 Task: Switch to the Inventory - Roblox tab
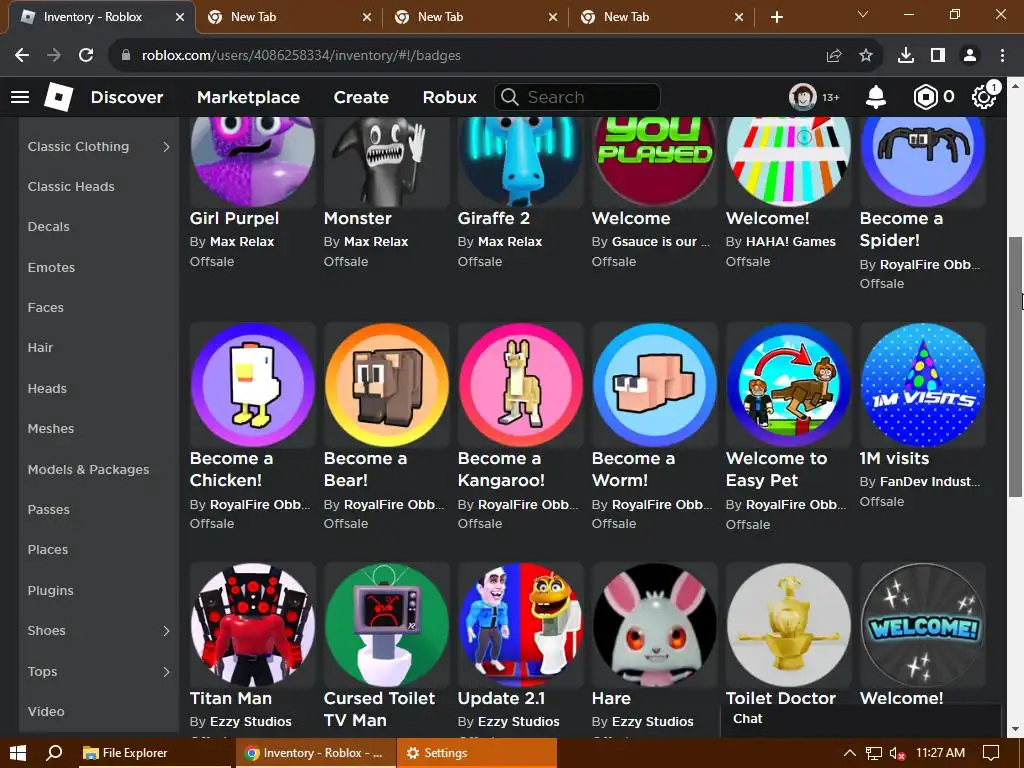(x=93, y=17)
